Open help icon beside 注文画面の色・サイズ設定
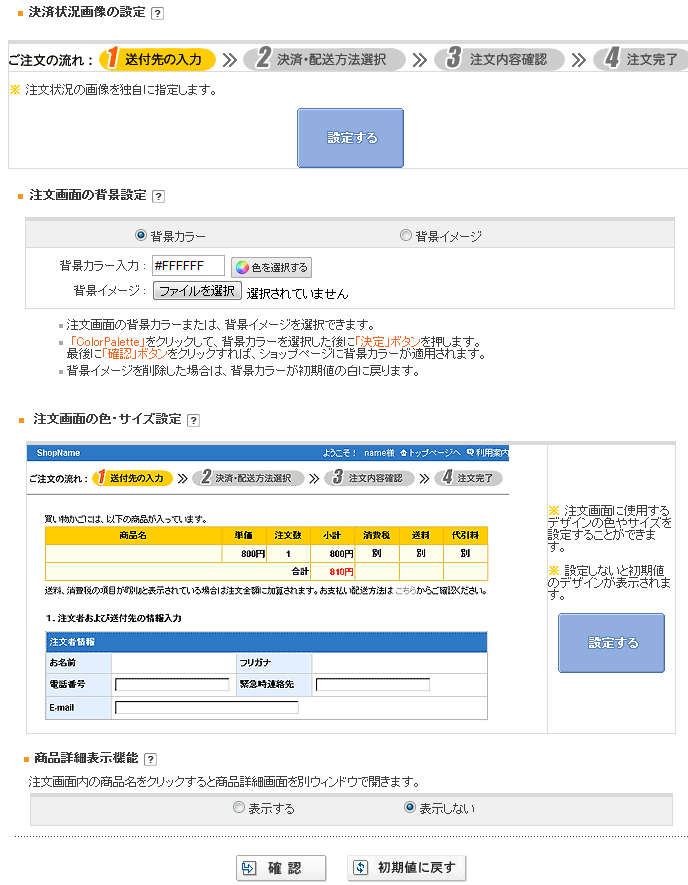The width and height of the screenshot is (688, 885). [194, 420]
